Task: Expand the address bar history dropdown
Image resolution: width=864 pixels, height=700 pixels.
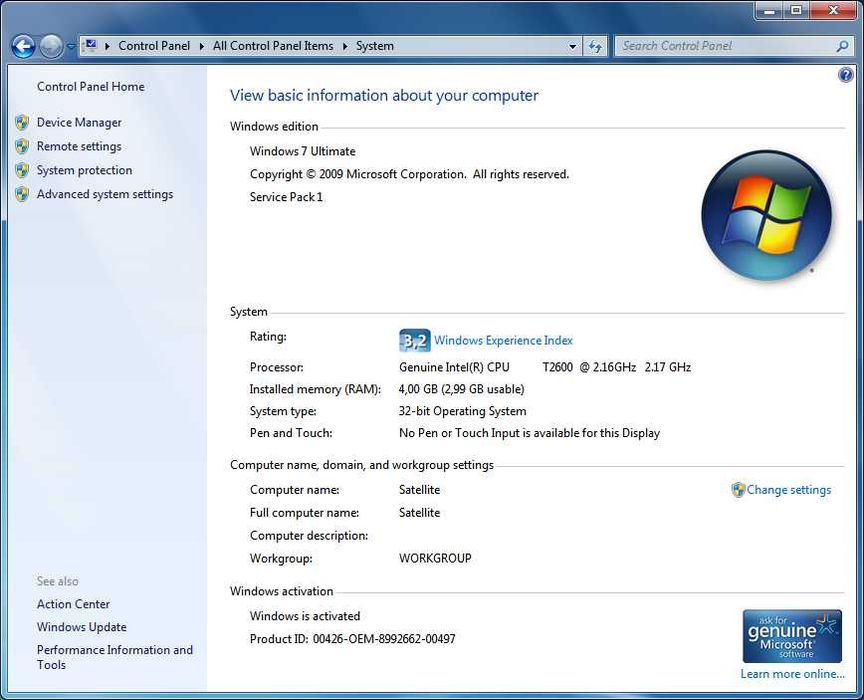Action: pyautogui.click(x=573, y=46)
